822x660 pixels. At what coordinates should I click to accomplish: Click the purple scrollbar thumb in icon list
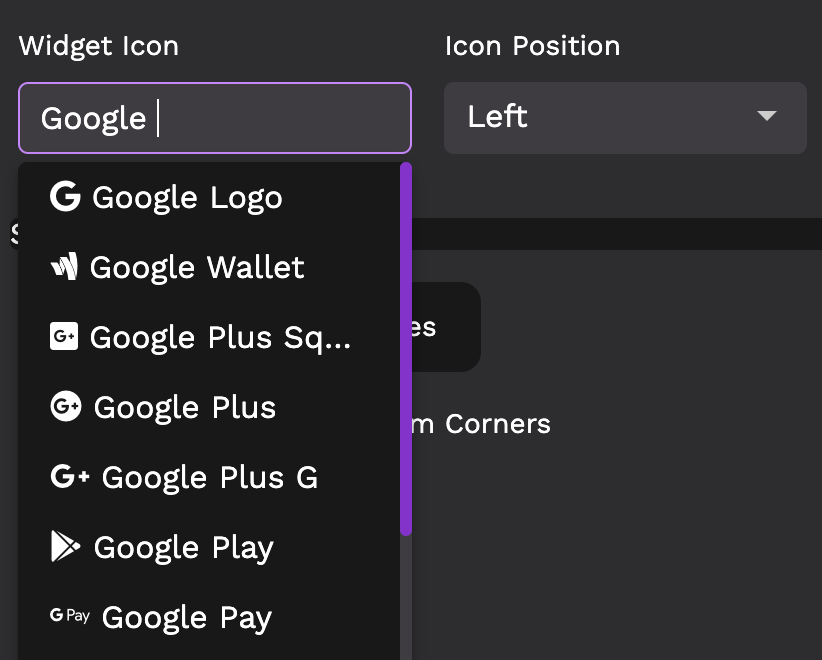point(406,350)
